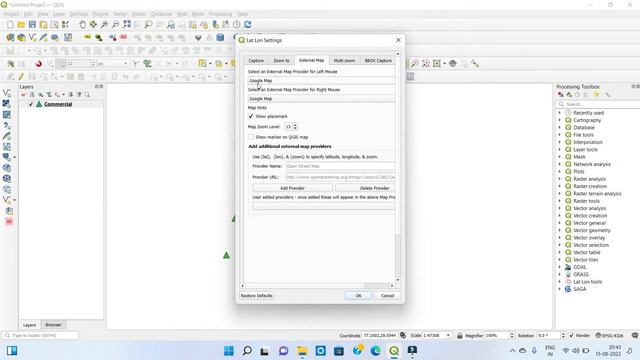Click the Type to locate search box
This screenshot has width=640, height=360.
pyautogui.click(x=40, y=336)
